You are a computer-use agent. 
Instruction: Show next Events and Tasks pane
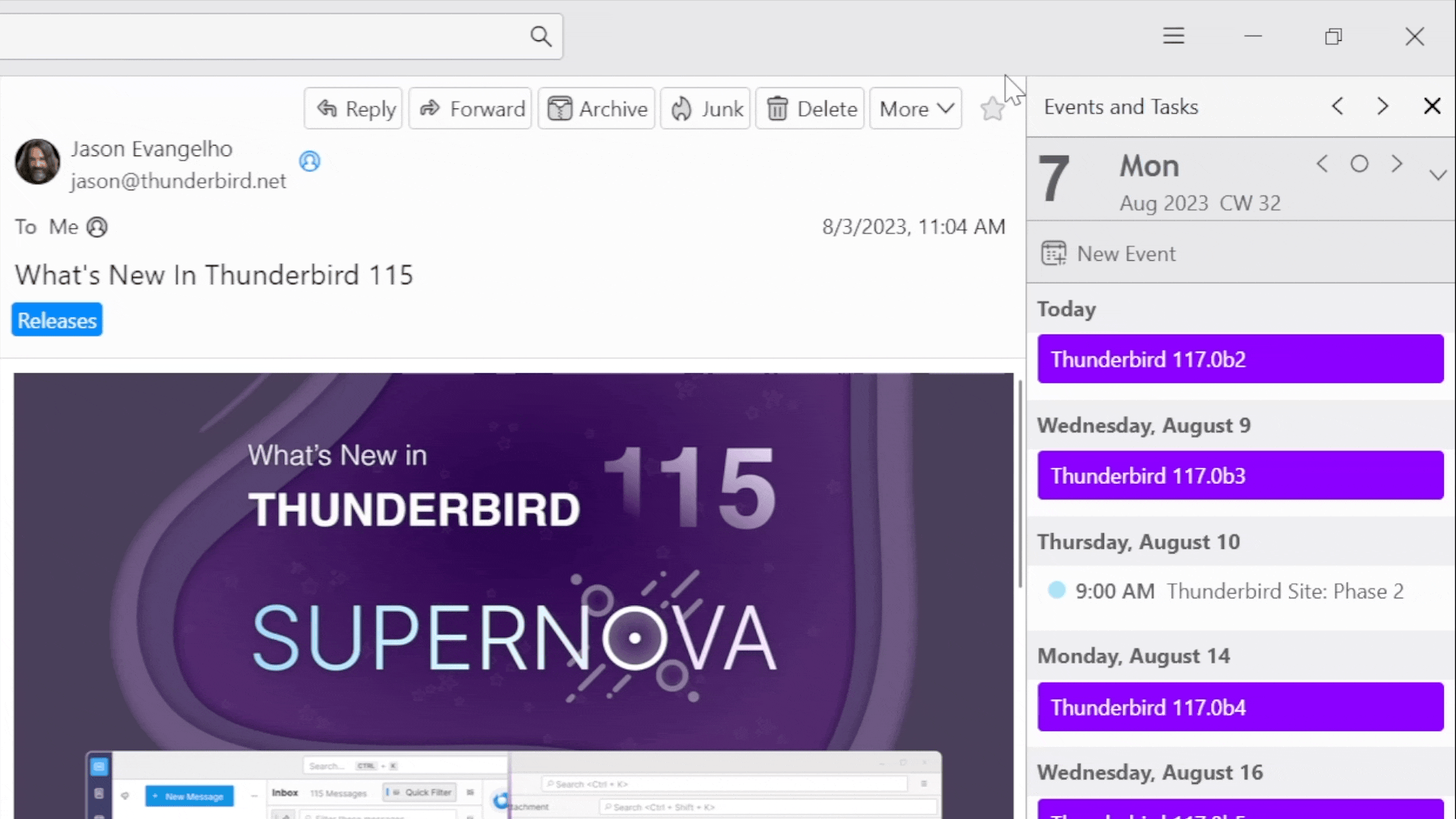1383,106
